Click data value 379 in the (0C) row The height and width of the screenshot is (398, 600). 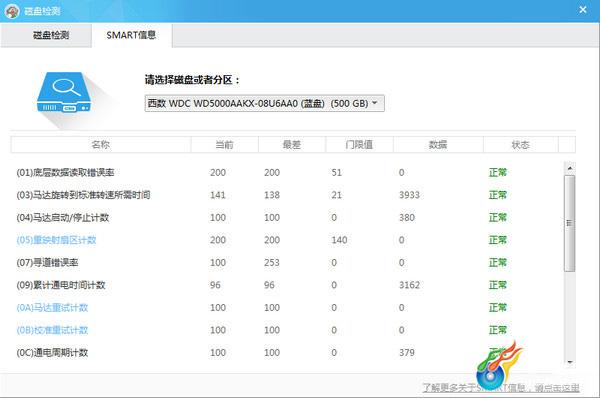coord(407,353)
